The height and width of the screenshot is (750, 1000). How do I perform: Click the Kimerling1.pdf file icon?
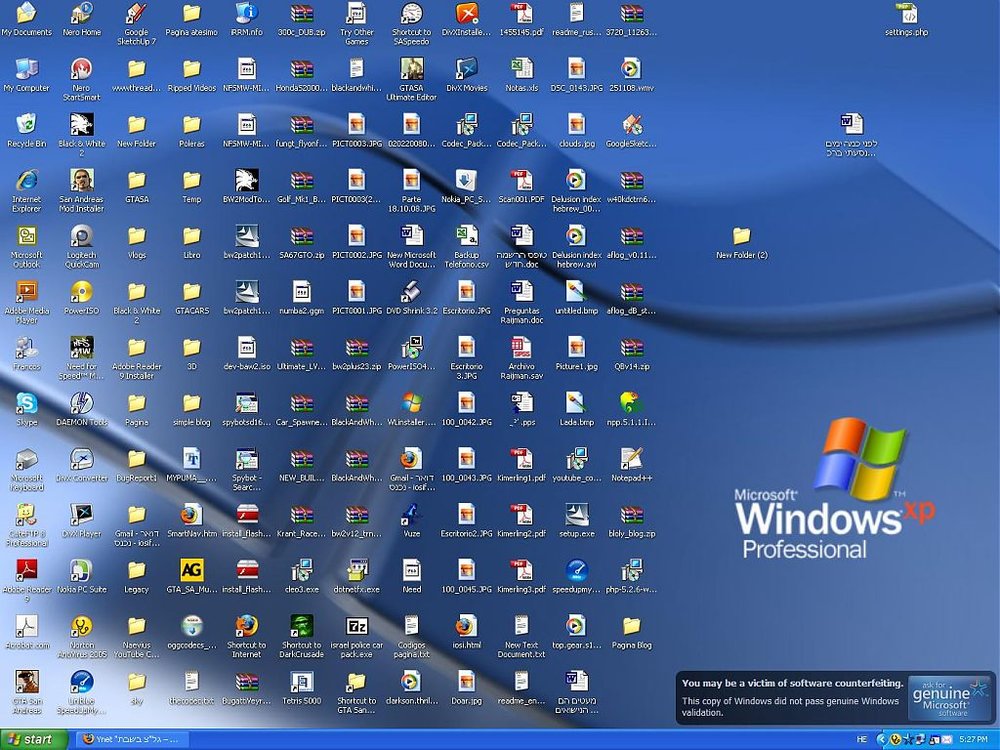point(521,459)
